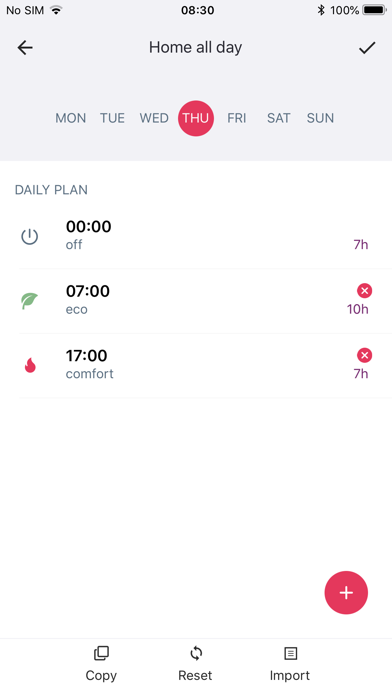The image size is (392, 696).
Task: Tap the back arrow icon
Action: pyautogui.click(x=25, y=47)
